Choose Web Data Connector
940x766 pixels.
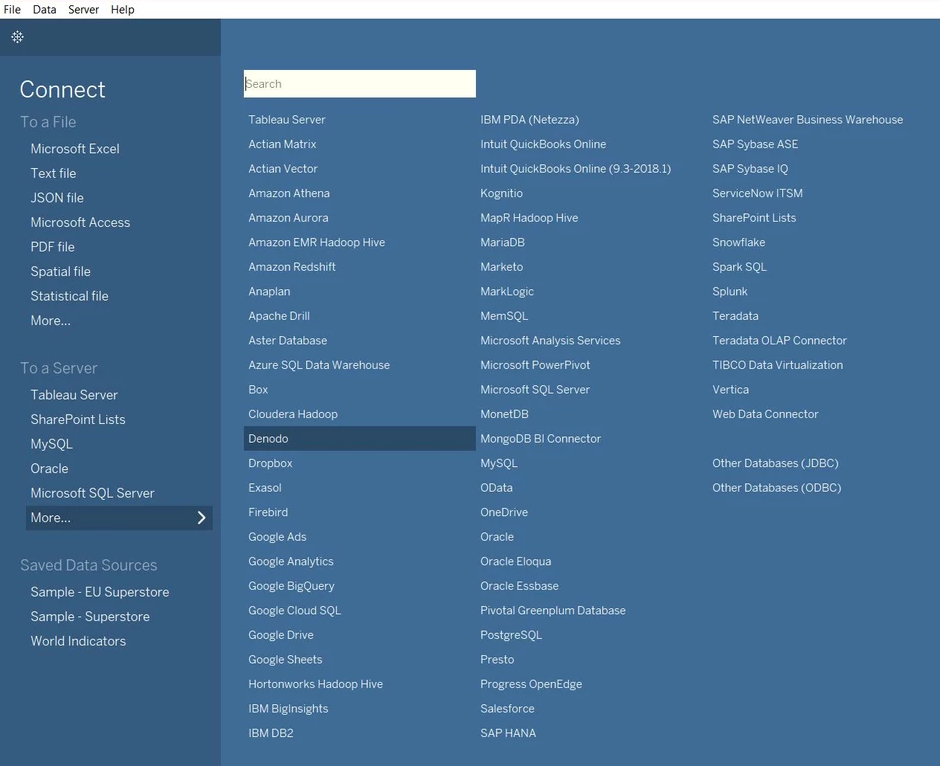[x=765, y=414]
